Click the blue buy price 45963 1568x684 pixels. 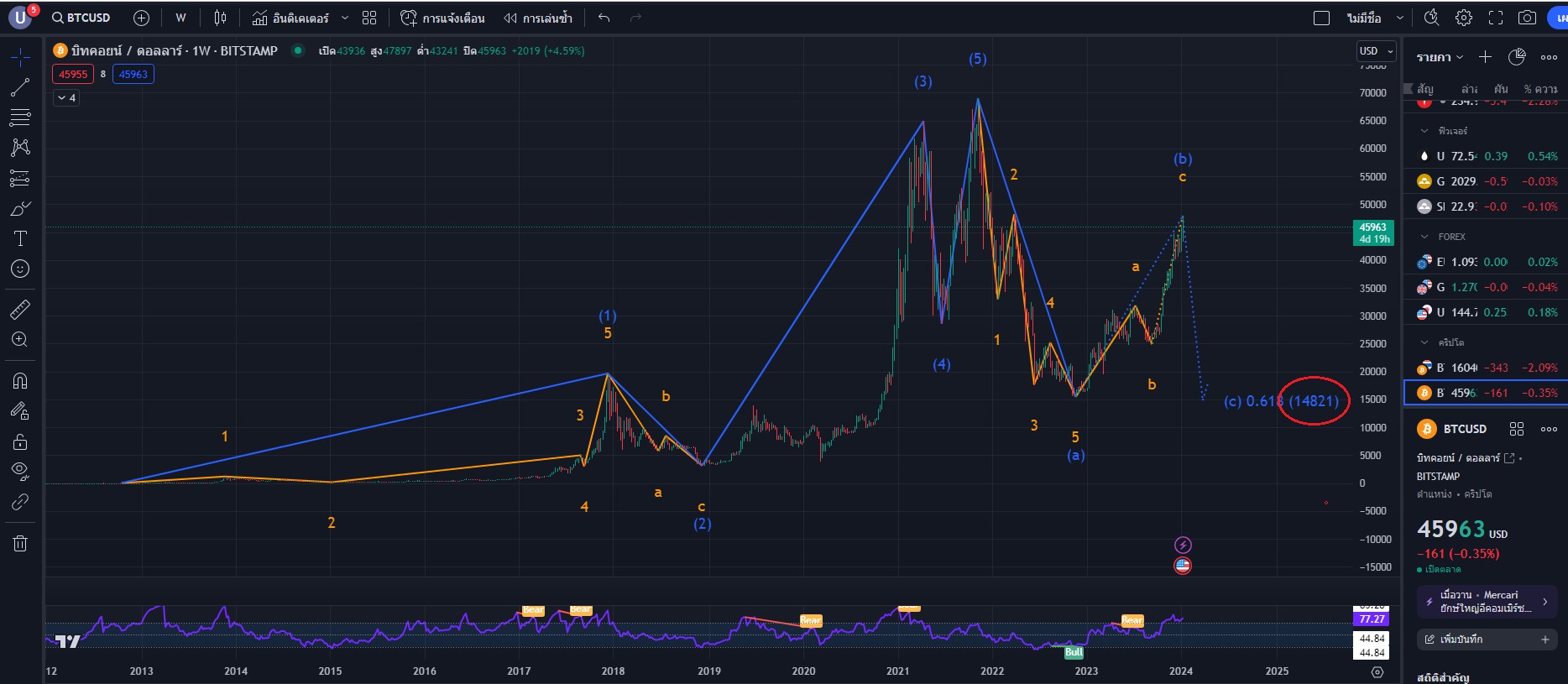point(133,74)
